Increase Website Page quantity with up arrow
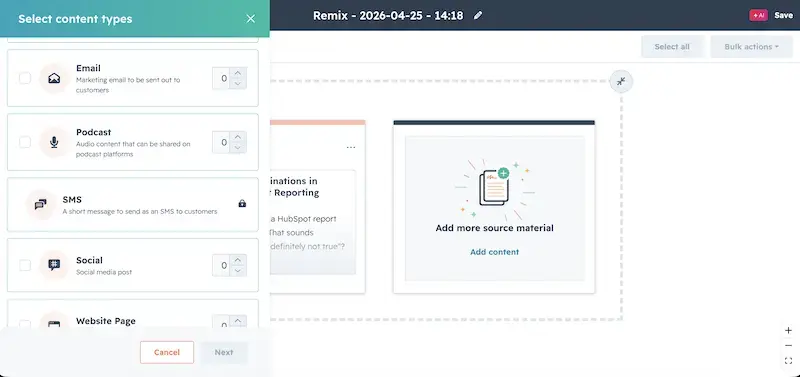Screen dimensions: 800x377 point(238,320)
